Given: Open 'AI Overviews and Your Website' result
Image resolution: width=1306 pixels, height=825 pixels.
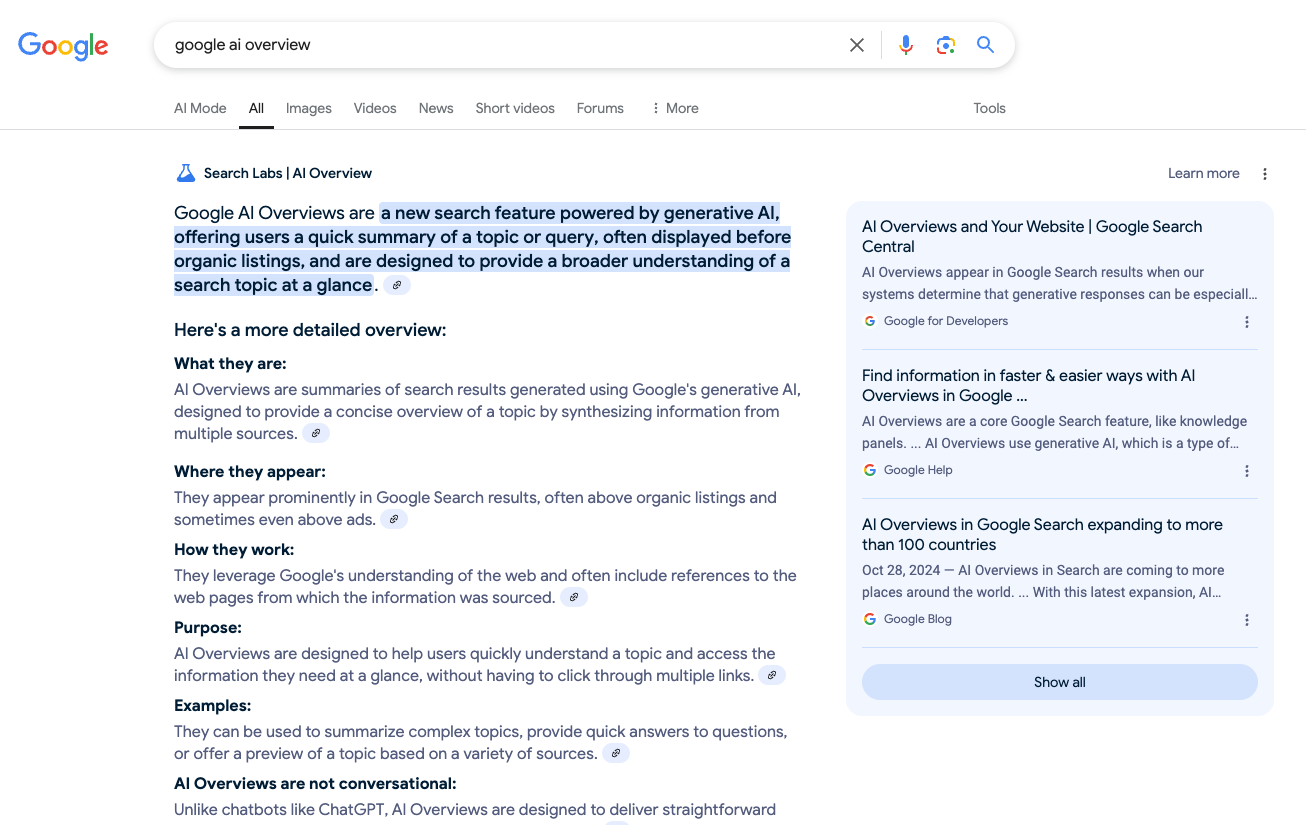Looking at the screenshot, I should coord(1032,237).
